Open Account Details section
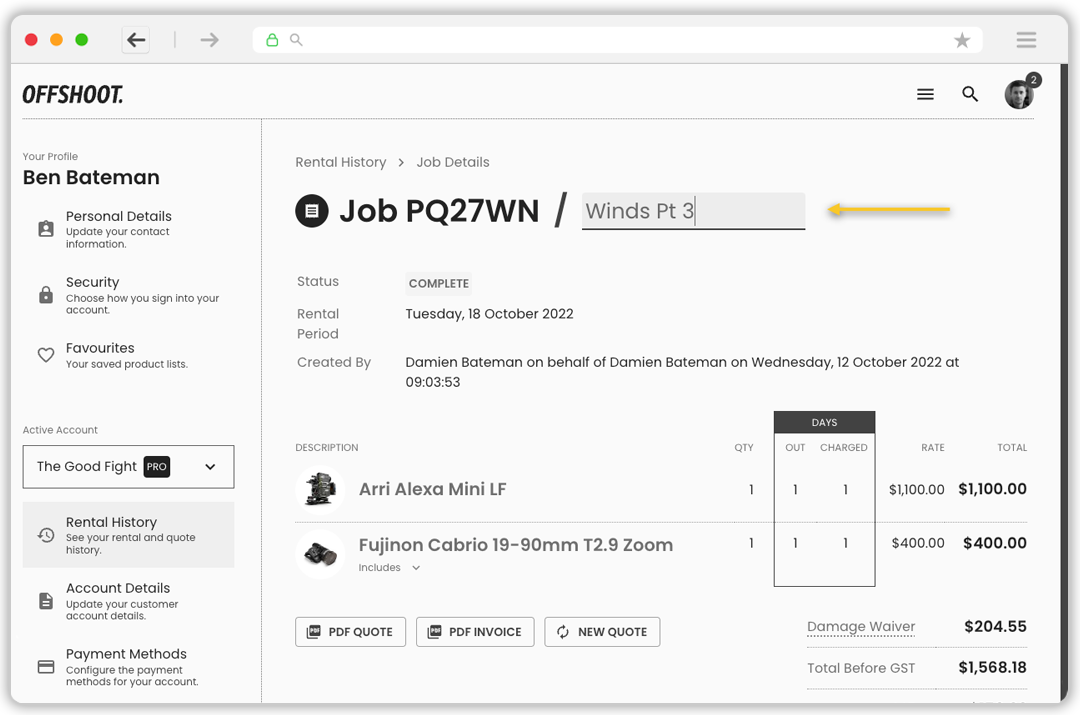1080x715 pixels. pyautogui.click(x=128, y=601)
